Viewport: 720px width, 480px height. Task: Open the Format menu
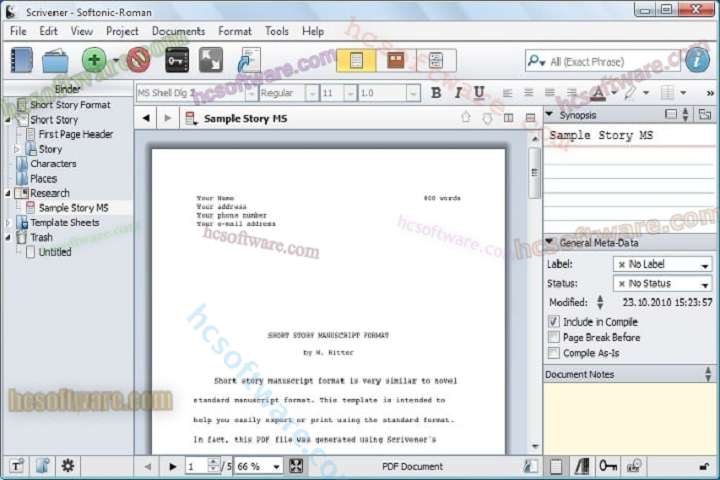(235, 31)
